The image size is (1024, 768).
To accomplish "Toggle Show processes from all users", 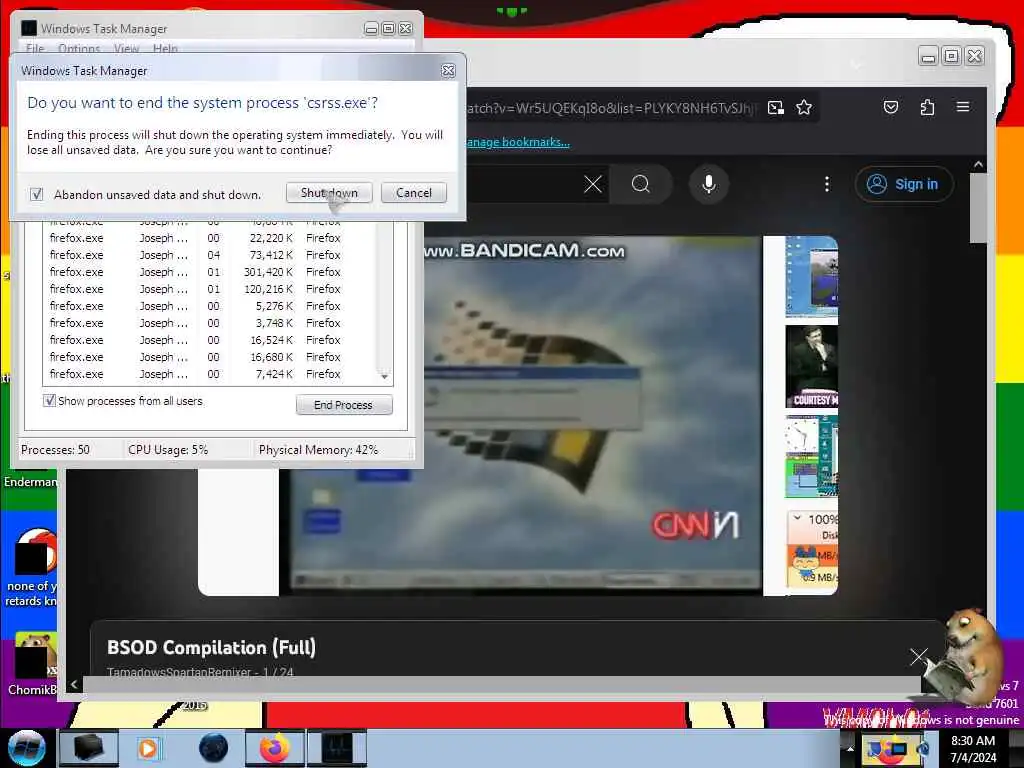I will pos(49,400).
